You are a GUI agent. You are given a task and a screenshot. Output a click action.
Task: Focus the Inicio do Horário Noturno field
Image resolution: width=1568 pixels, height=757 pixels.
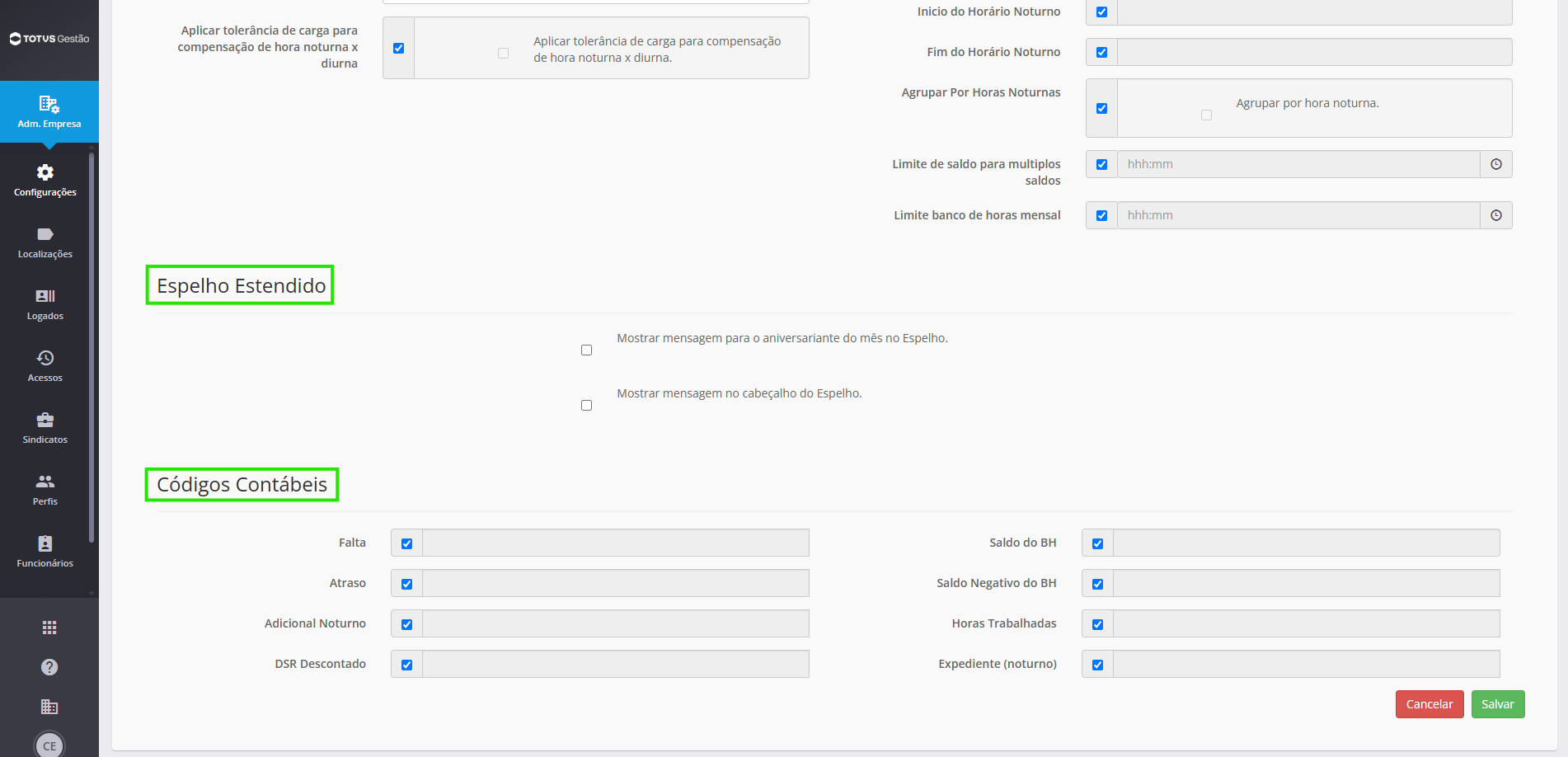(1315, 12)
